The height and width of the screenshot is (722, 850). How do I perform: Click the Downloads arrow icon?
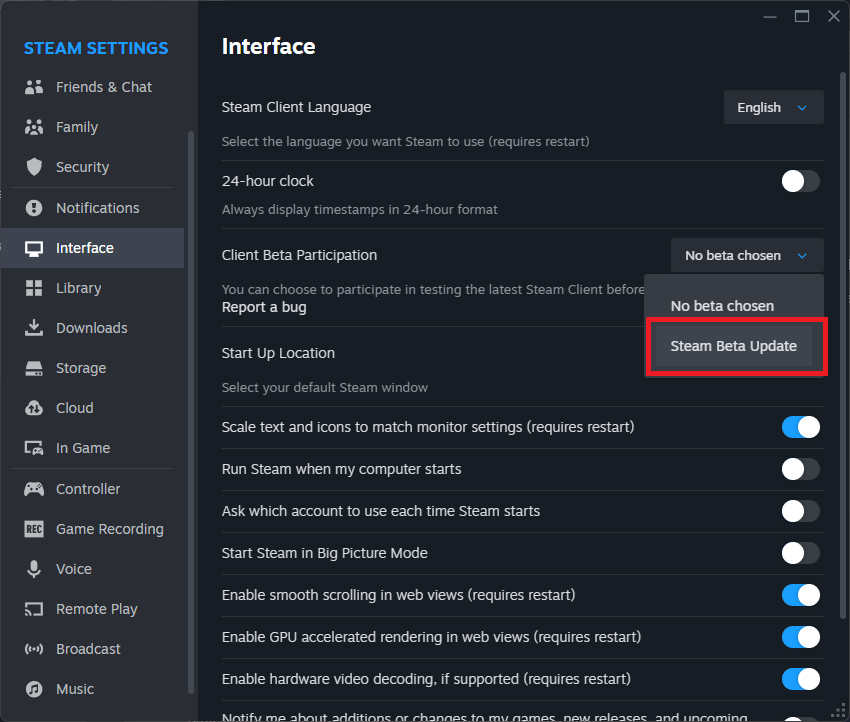click(x=34, y=328)
